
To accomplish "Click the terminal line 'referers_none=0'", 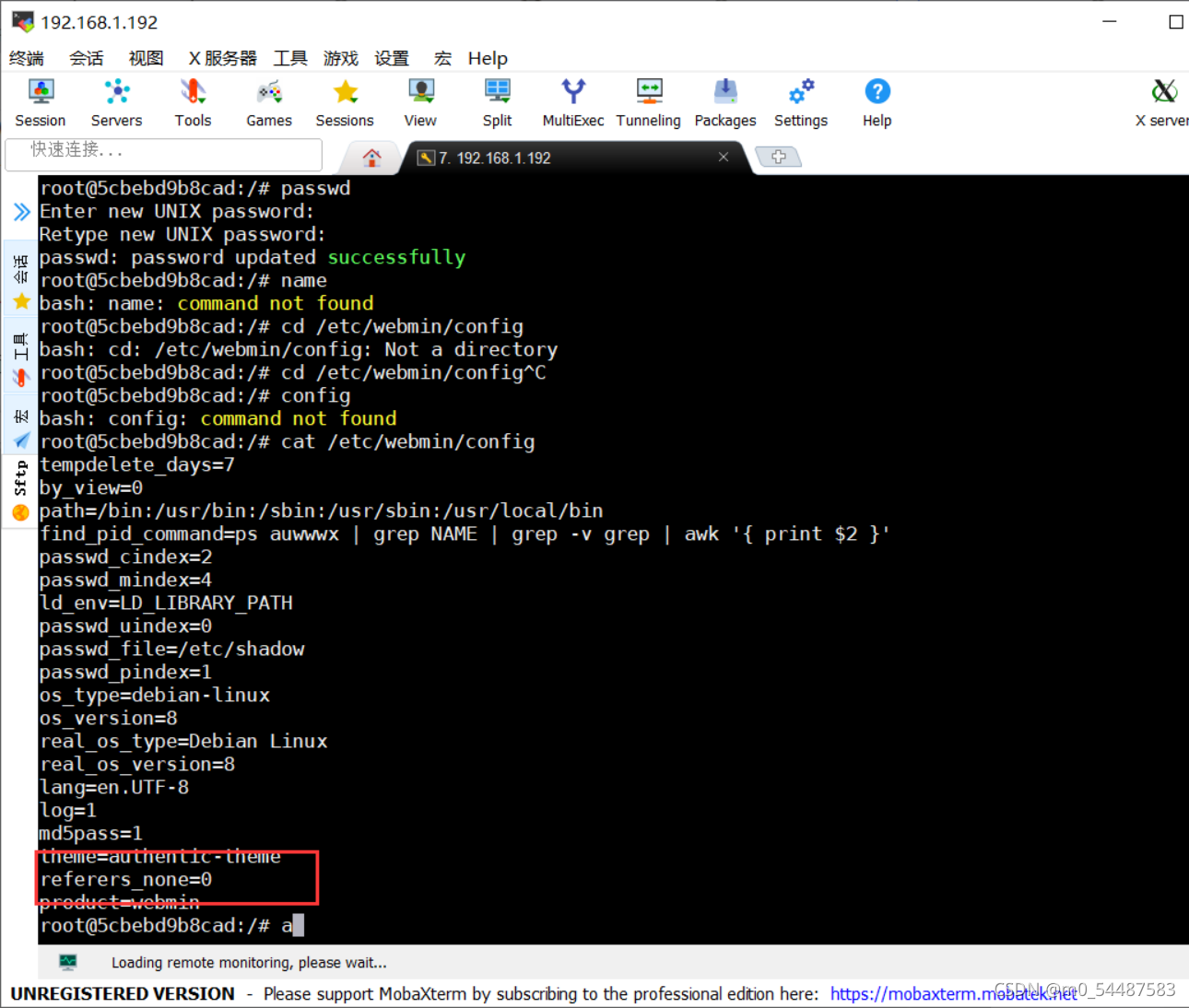I will [125, 879].
